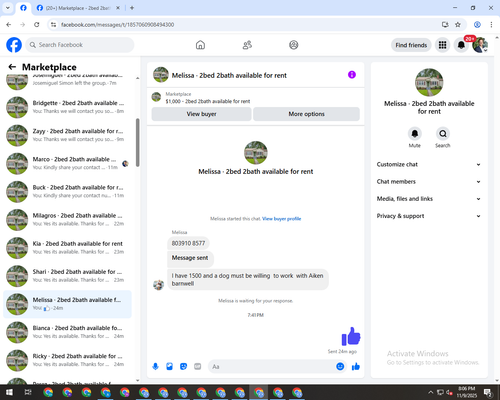Screen dimensions: 500x400
Task: Open the Friends icon in top navigation
Action: (247, 45)
